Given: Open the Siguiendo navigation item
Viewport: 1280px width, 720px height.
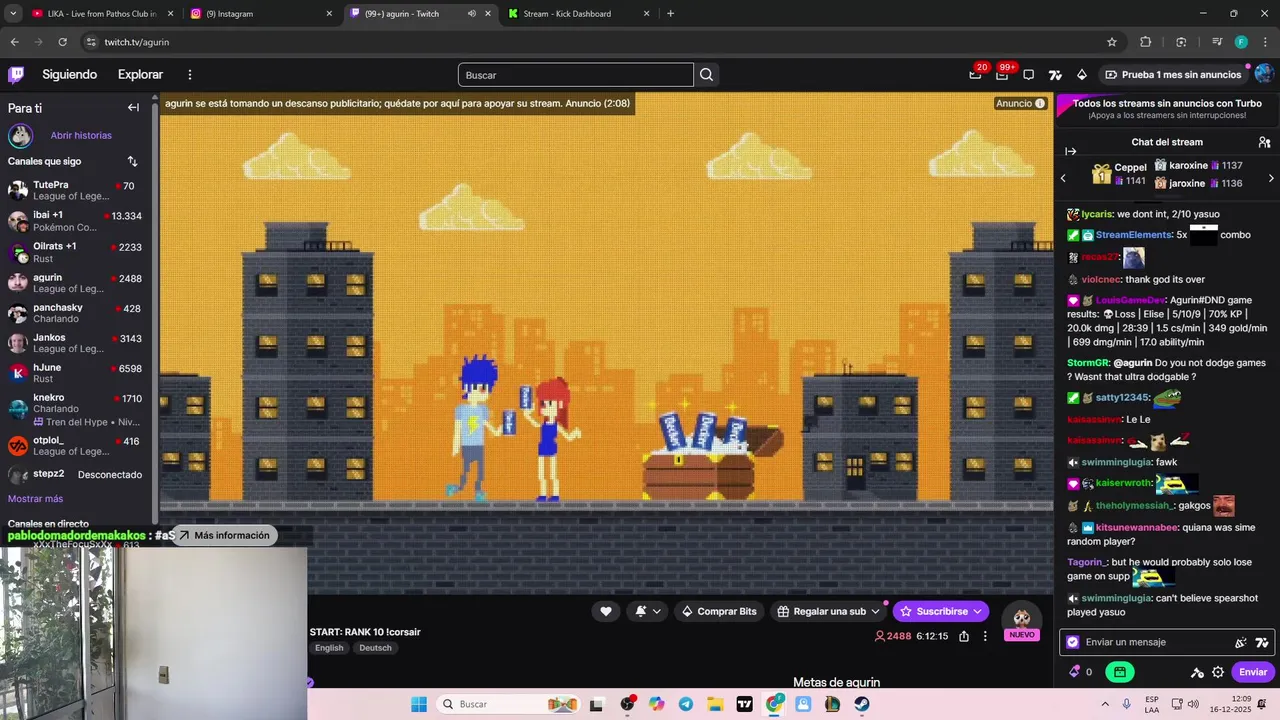Looking at the screenshot, I should click(69, 75).
